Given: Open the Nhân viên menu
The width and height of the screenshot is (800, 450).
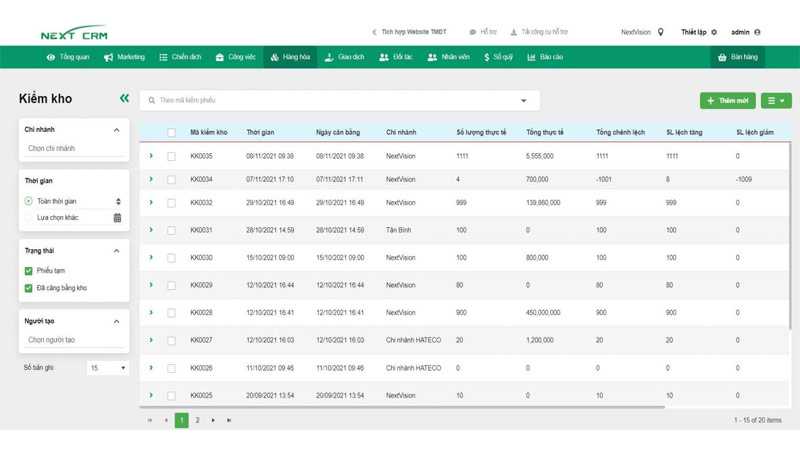Looking at the screenshot, I should (x=448, y=57).
